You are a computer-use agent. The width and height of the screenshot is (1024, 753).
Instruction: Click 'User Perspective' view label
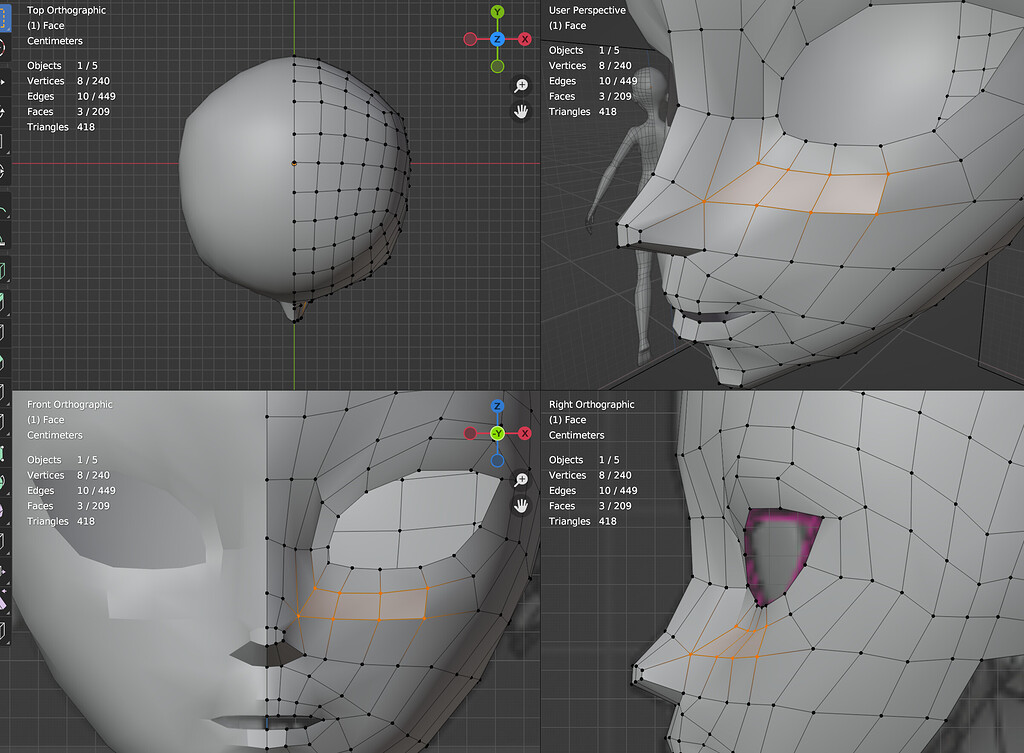coord(587,10)
